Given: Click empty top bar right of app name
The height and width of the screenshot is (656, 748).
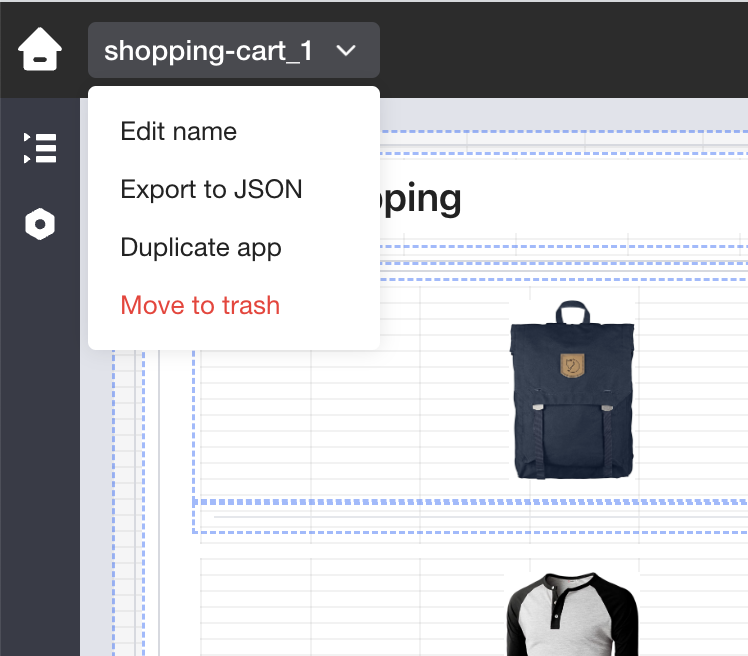Looking at the screenshot, I should click(560, 50).
